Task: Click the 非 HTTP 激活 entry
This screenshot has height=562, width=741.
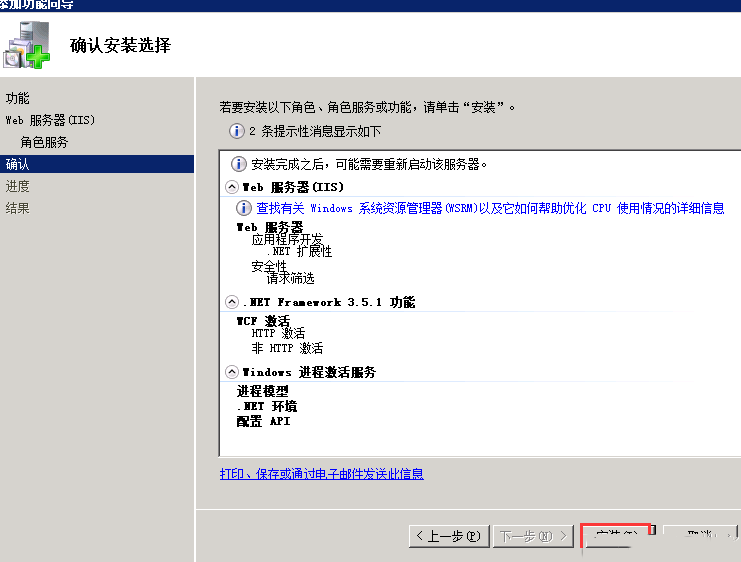Action: 287,348
